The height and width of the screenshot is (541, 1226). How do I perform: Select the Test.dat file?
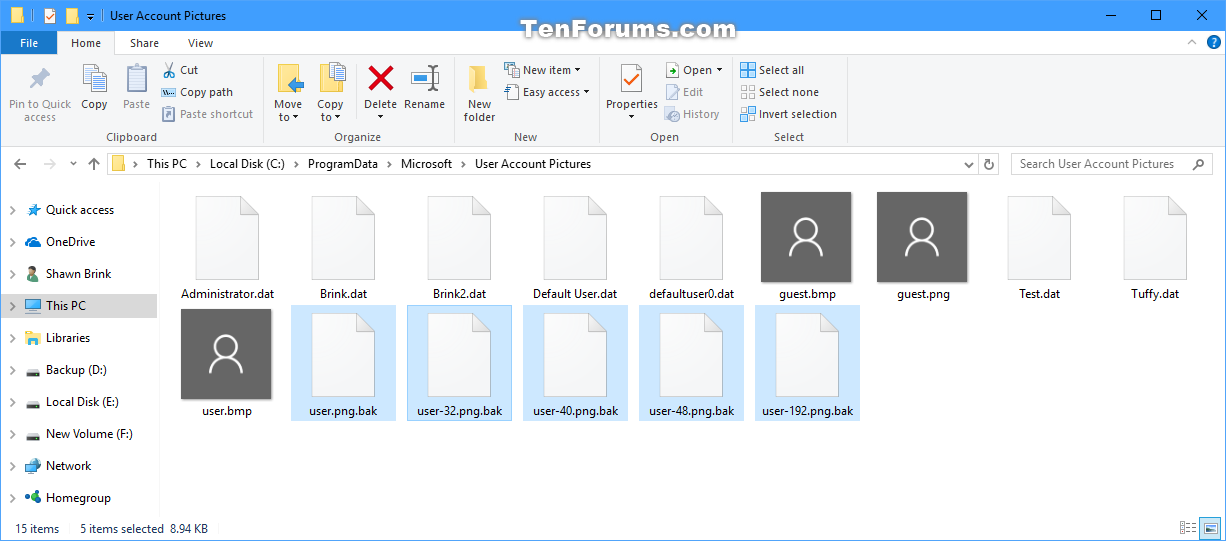coord(1039,247)
